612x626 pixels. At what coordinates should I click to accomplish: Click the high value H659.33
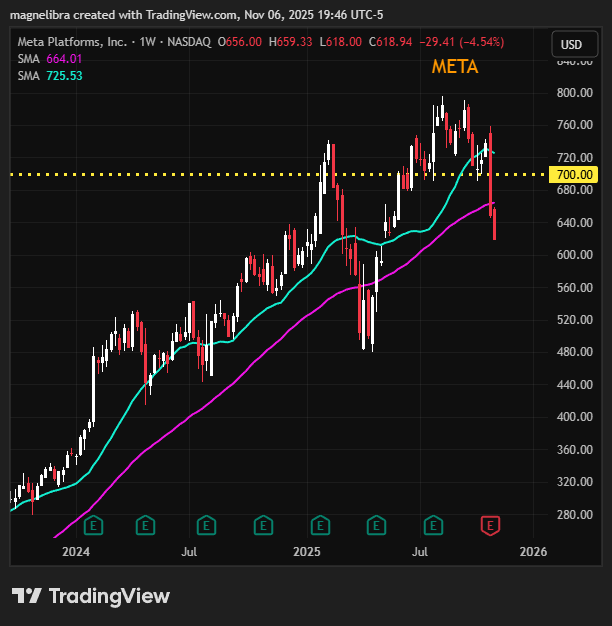click(x=291, y=42)
